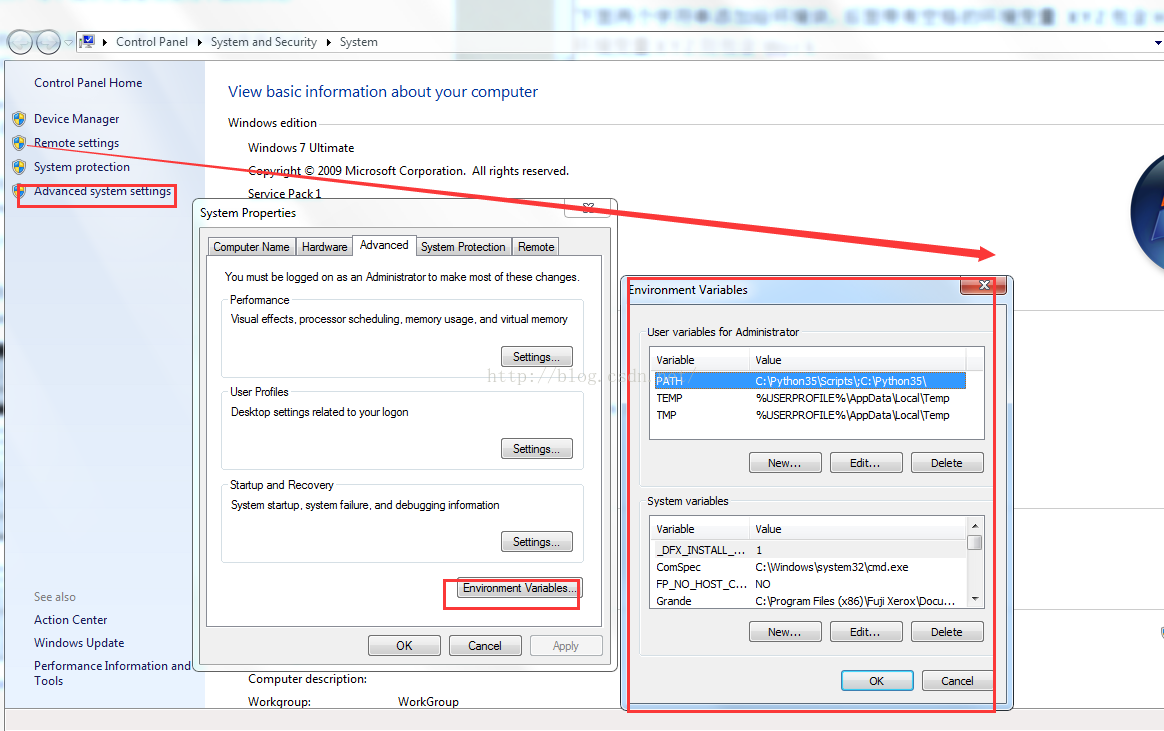Select TEMP user variable row
Image resolution: width=1164 pixels, height=731 pixels.
[810, 398]
